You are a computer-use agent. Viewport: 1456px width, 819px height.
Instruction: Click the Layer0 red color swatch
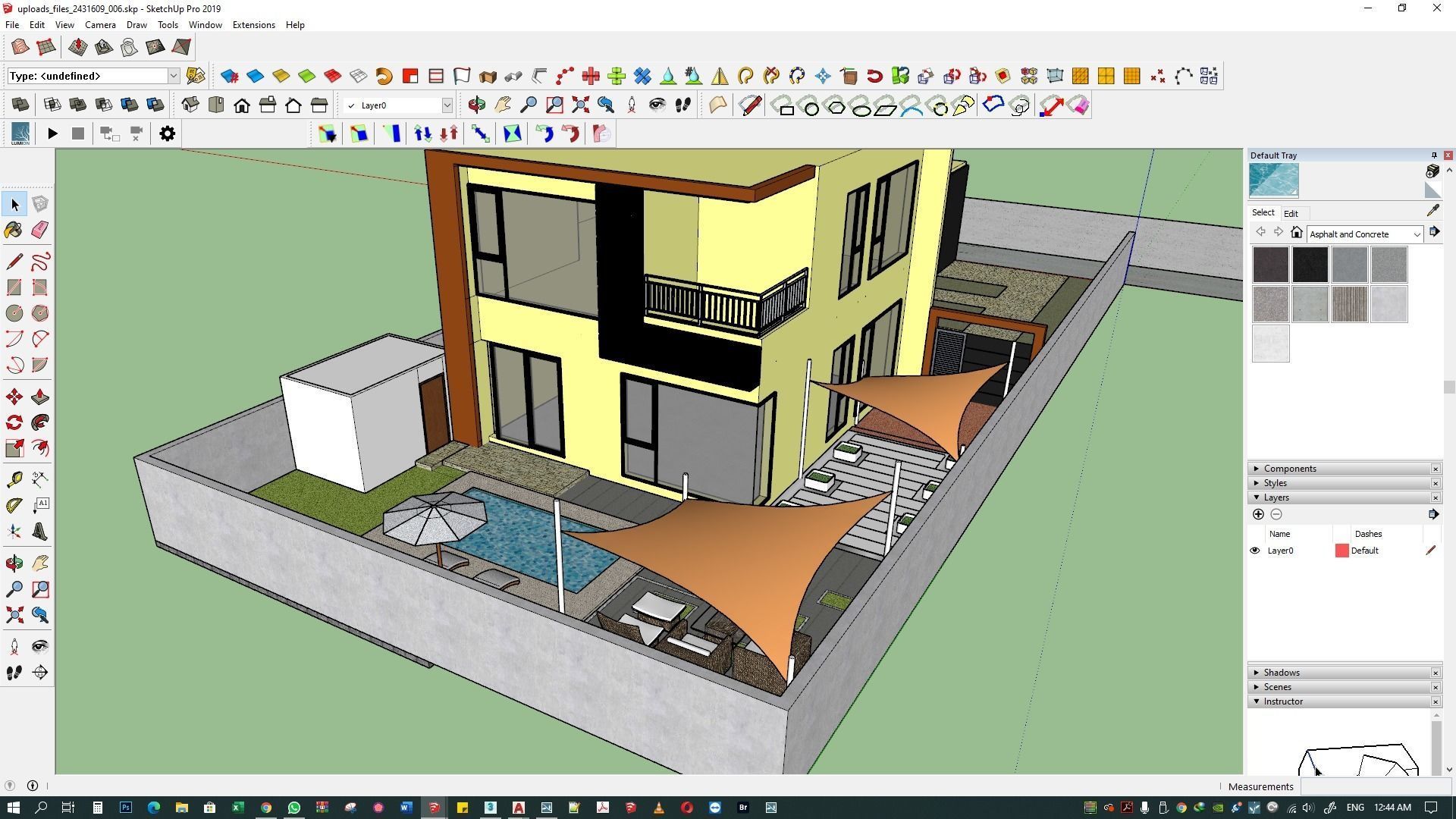pos(1341,551)
